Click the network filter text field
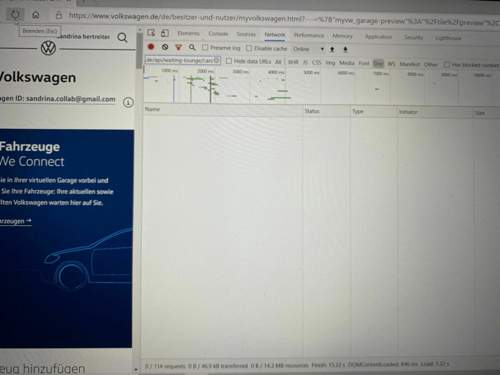The width and height of the screenshot is (500, 375). (183, 60)
